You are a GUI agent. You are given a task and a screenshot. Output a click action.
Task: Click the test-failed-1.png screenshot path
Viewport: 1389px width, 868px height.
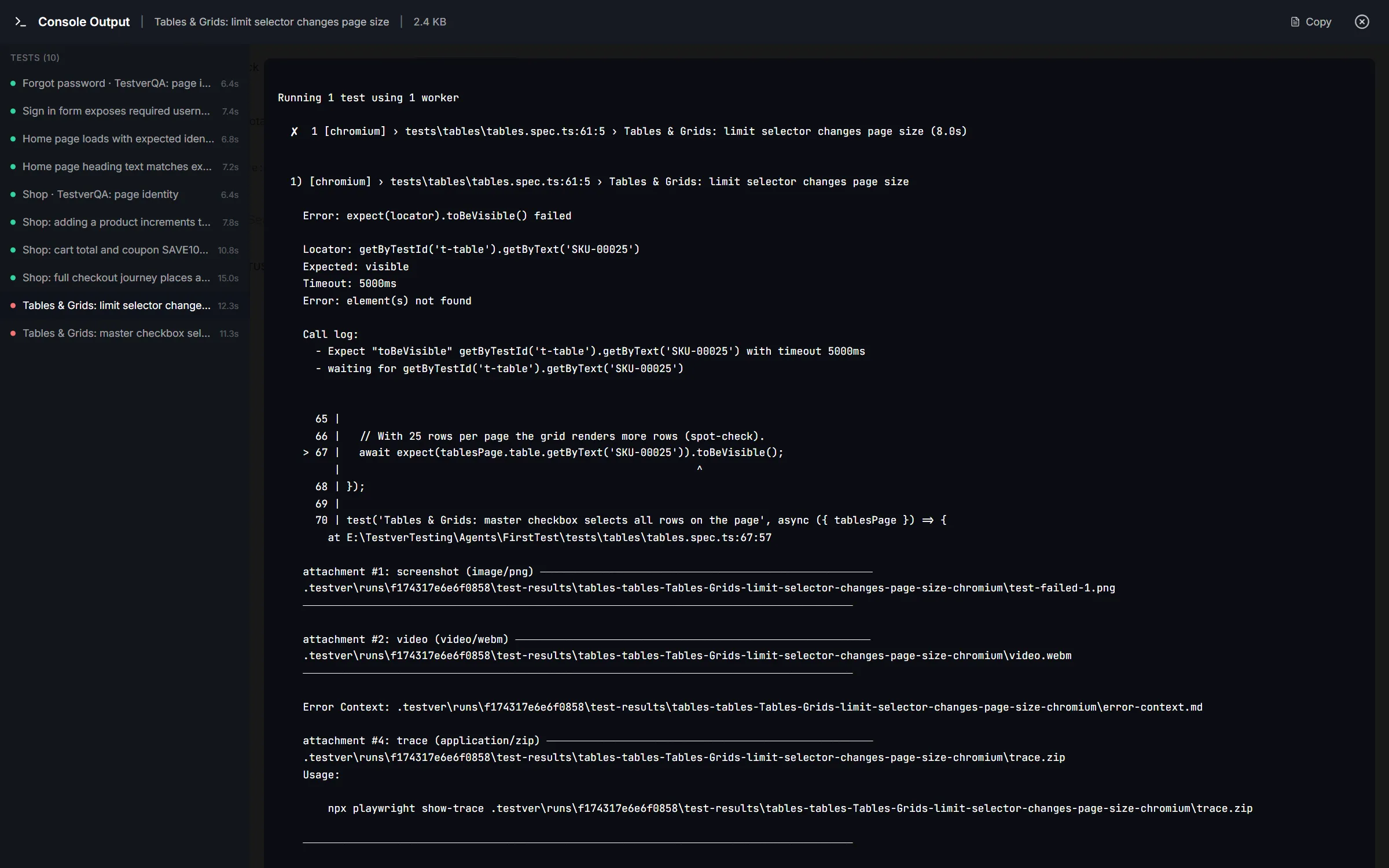point(709,588)
